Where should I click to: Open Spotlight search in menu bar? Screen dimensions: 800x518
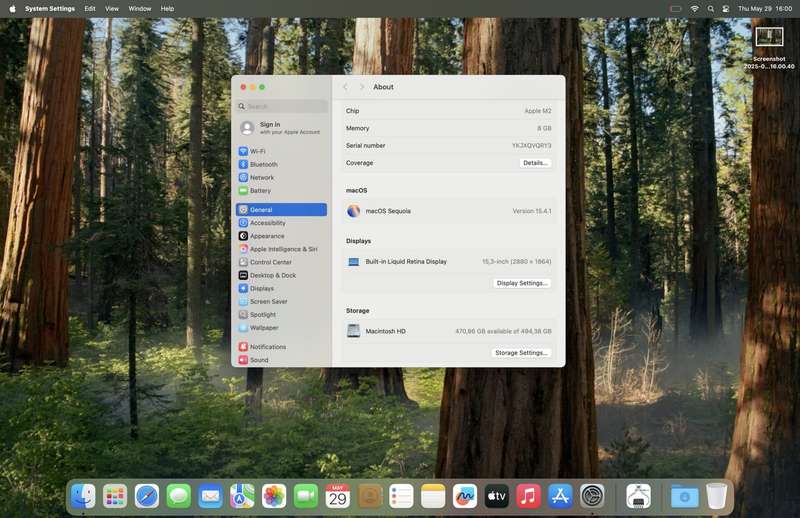click(710, 9)
